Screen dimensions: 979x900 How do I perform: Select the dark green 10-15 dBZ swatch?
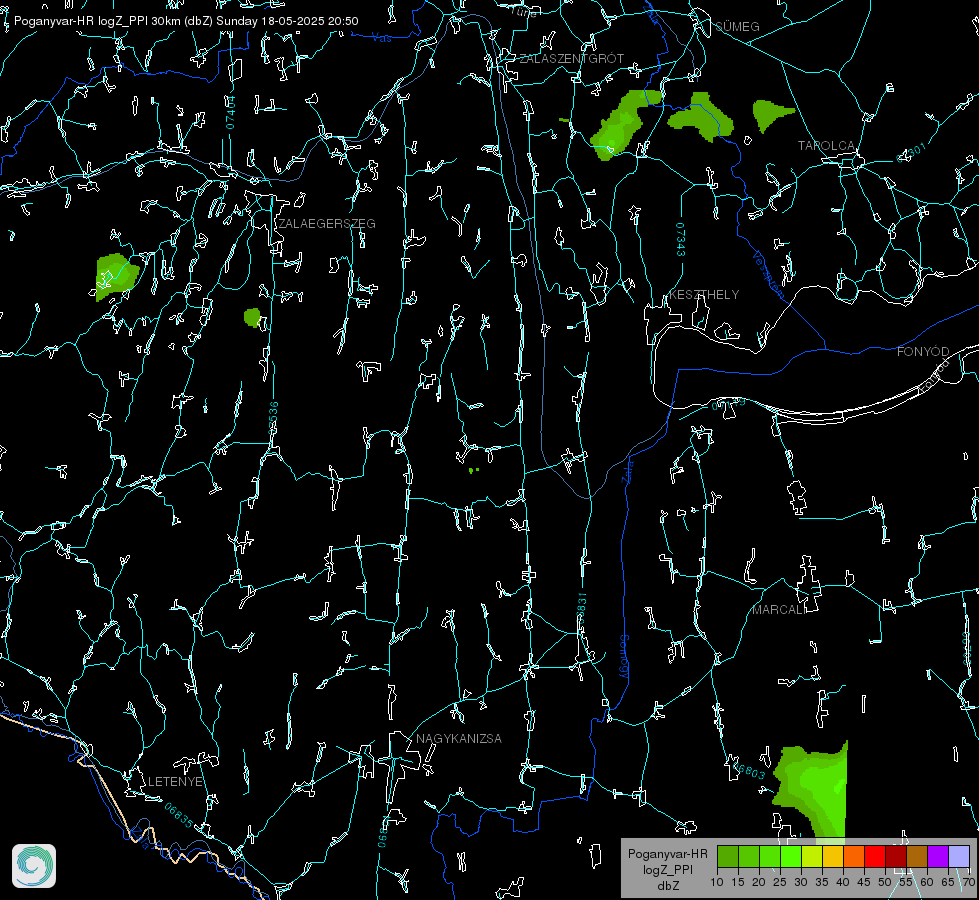coord(728,856)
